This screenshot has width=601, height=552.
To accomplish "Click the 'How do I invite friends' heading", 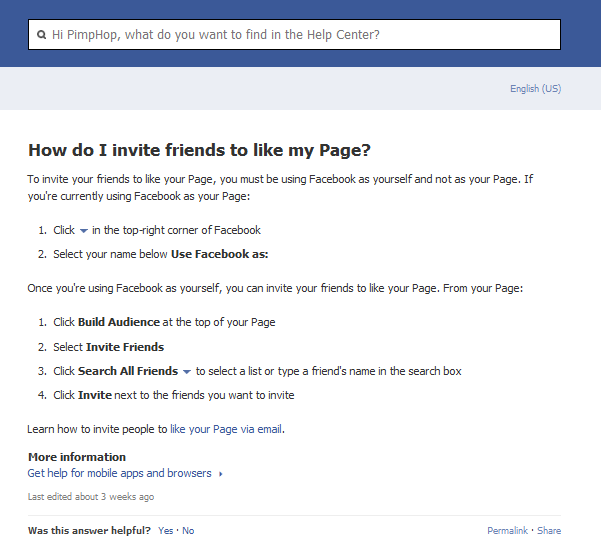I will point(199,151).
